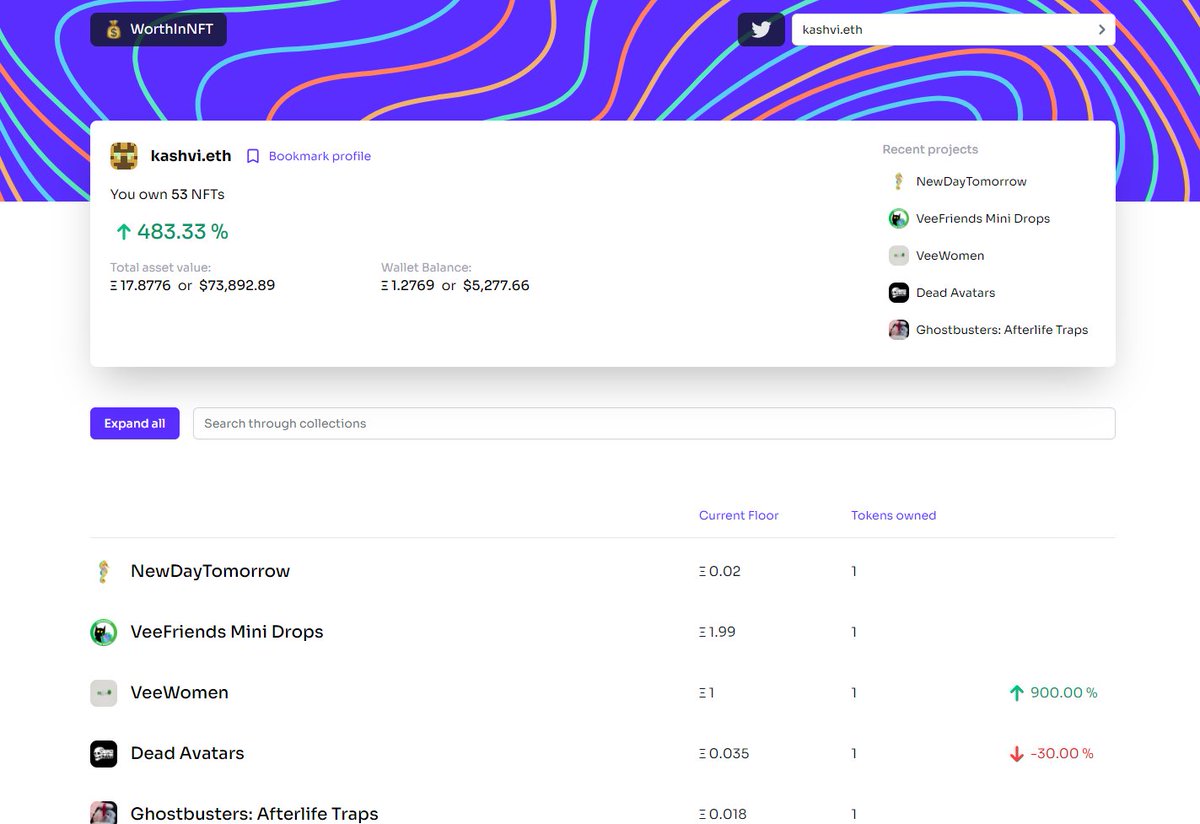This screenshot has width=1200, height=824.
Task: Click the red down arrow beside -30.00 %
Action: pos(1017,754)
